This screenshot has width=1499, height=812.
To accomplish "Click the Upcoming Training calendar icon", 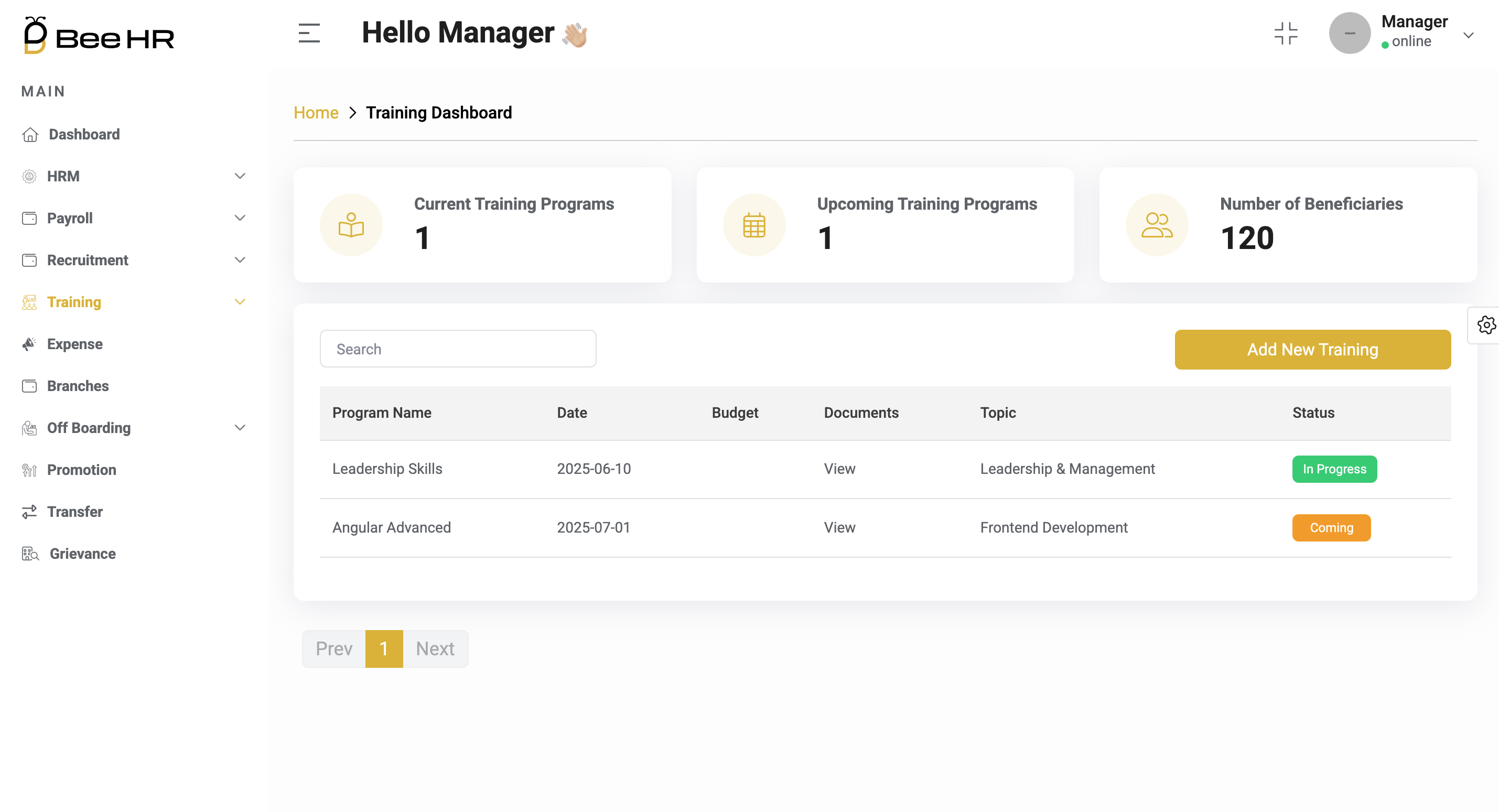I will coord(754,225).
